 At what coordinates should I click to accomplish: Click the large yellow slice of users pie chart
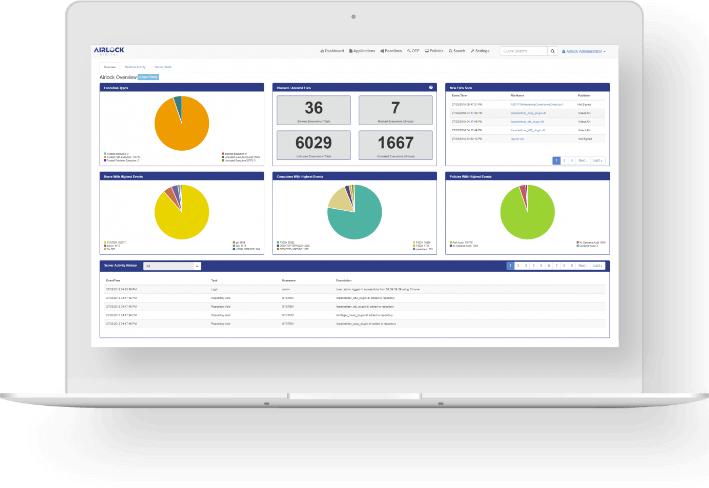coord(183,219)
